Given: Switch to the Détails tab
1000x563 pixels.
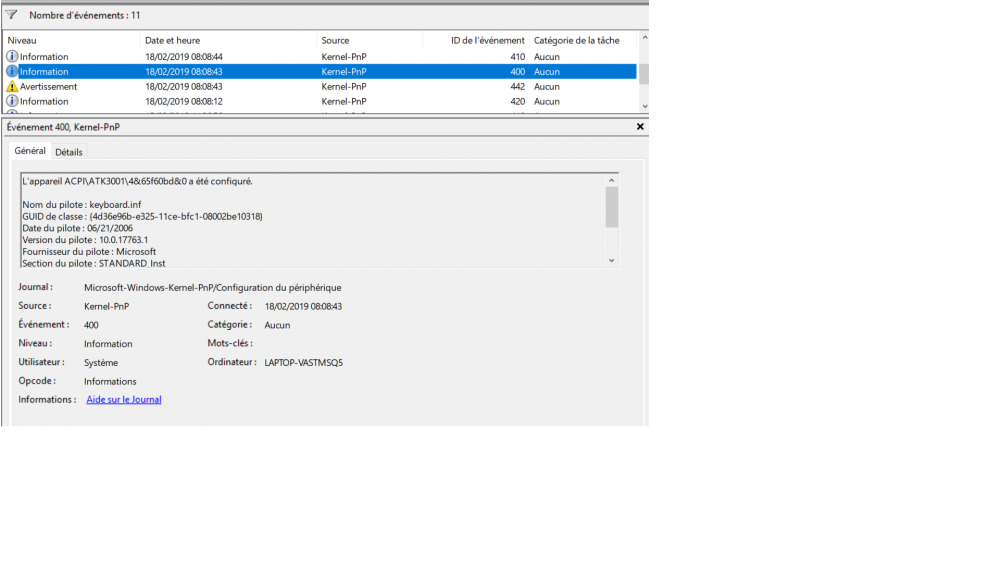Looking at the screenshot, I should 69,152.
